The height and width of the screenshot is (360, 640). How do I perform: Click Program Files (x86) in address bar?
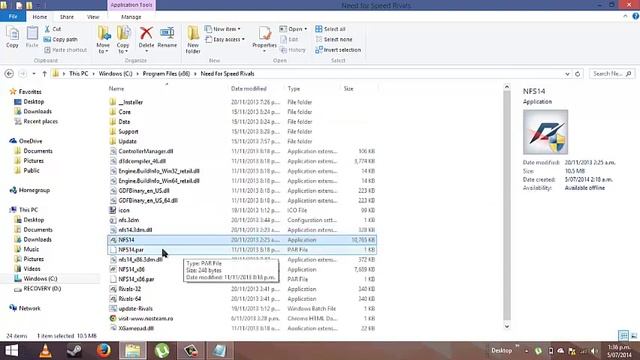click(x=166, y=74)
